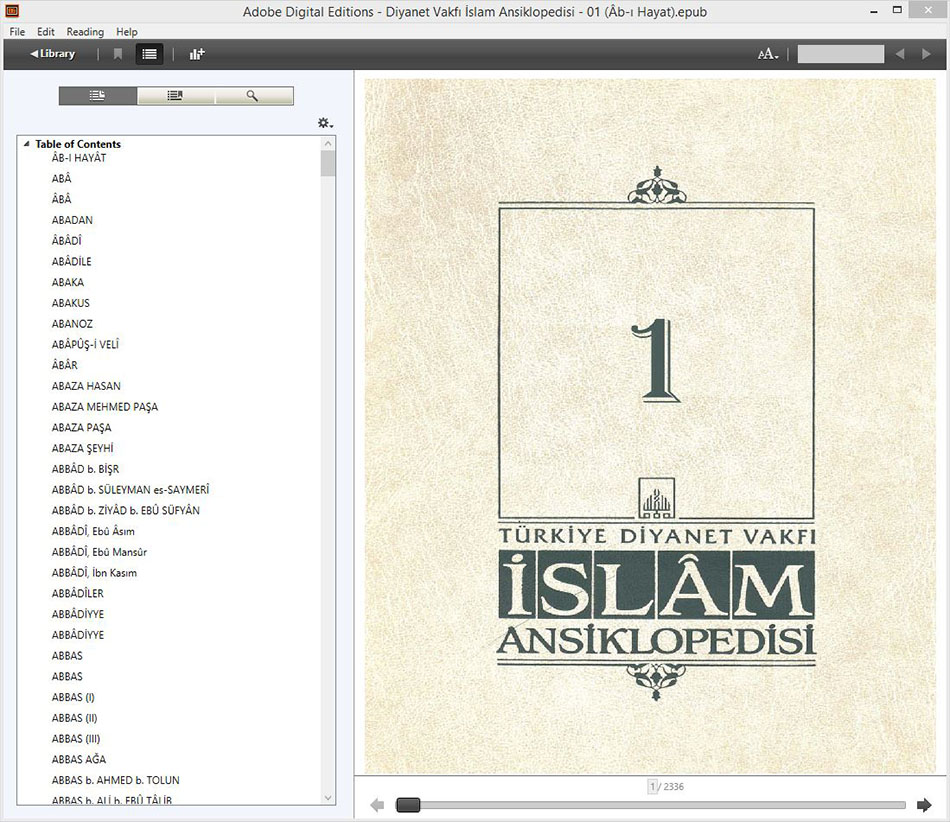Go to previous search result arrow
950x822 pixels.
tap(900, 54)
